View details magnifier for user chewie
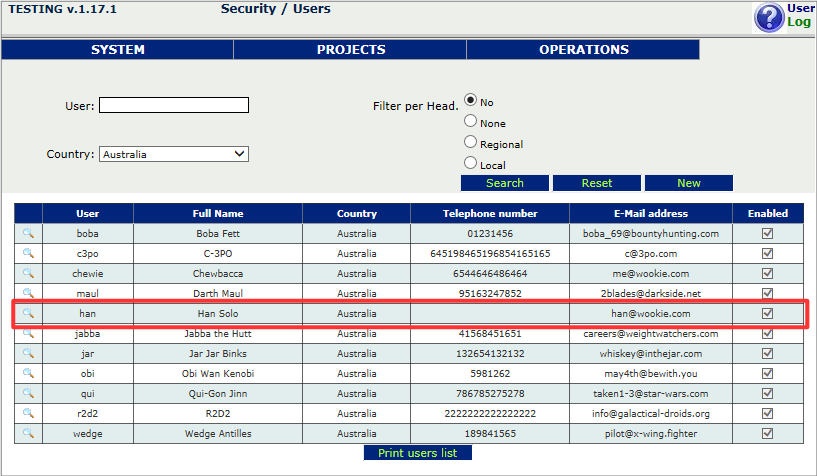The image size is (817, 476). pyautogui.click(x=28, y=273)
